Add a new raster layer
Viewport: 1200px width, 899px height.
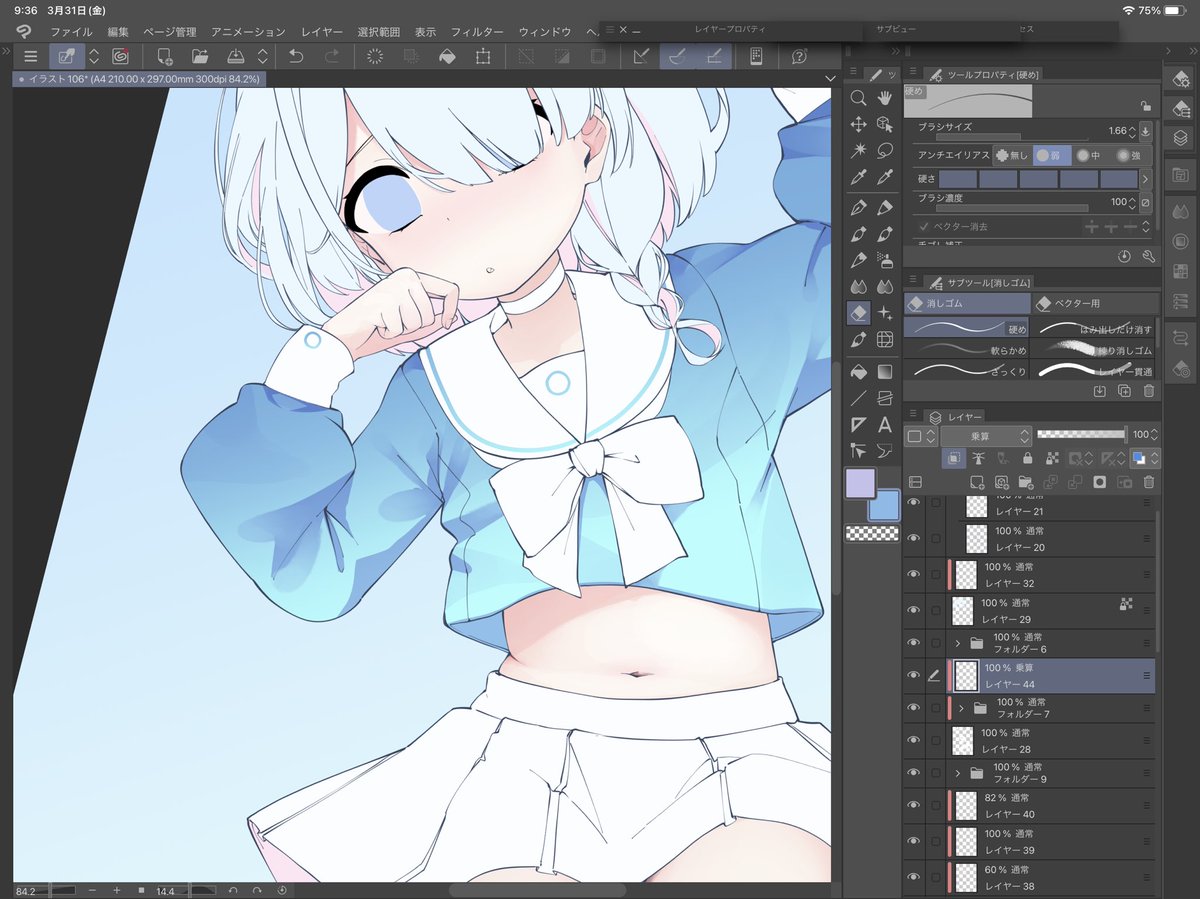(977, 482)
